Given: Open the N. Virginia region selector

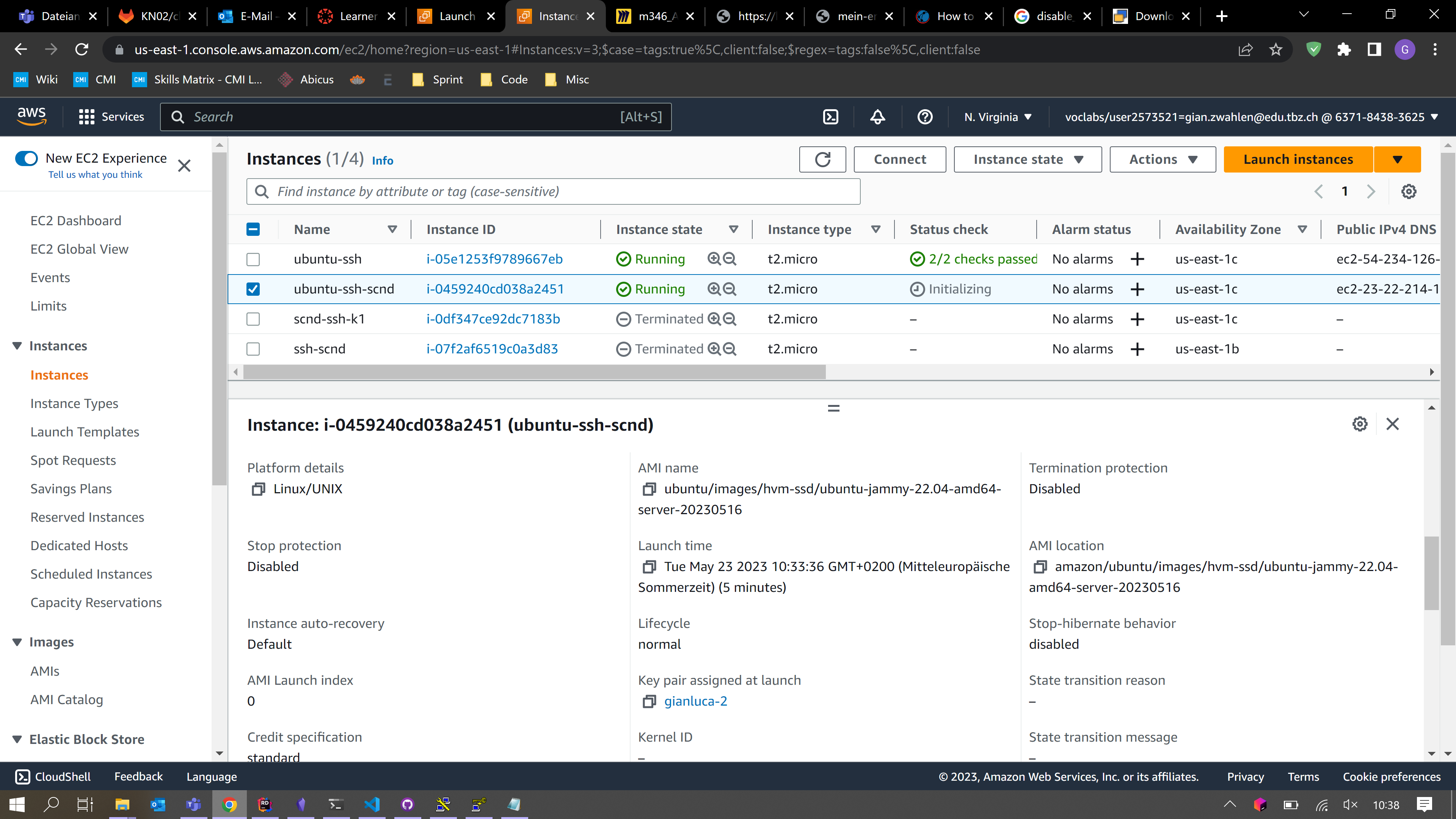Looking at the screenshot, I should pos(998,117).
